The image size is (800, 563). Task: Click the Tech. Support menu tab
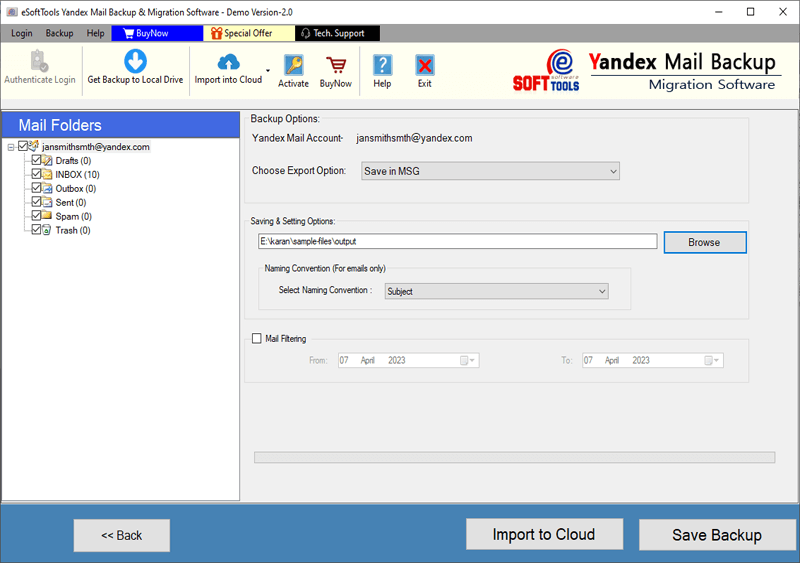[337, 33]
